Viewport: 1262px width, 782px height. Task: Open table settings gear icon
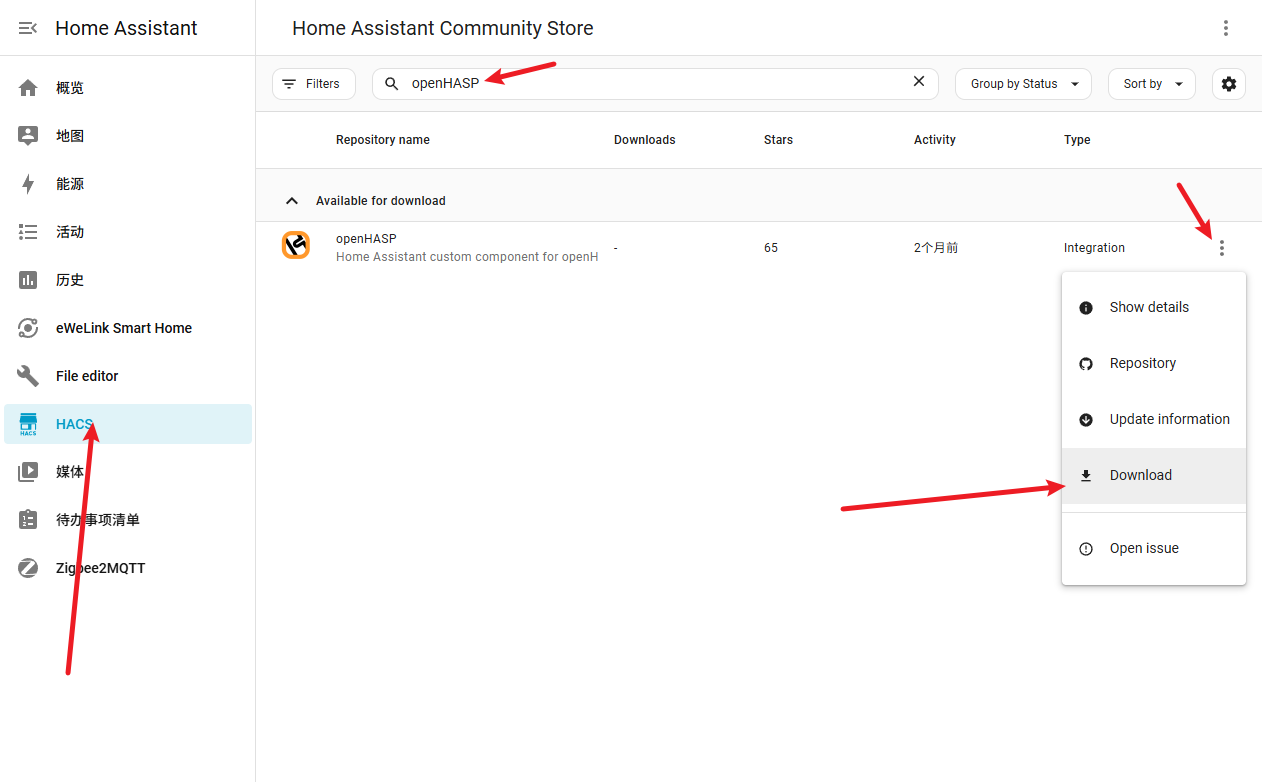click(1229, 84)
